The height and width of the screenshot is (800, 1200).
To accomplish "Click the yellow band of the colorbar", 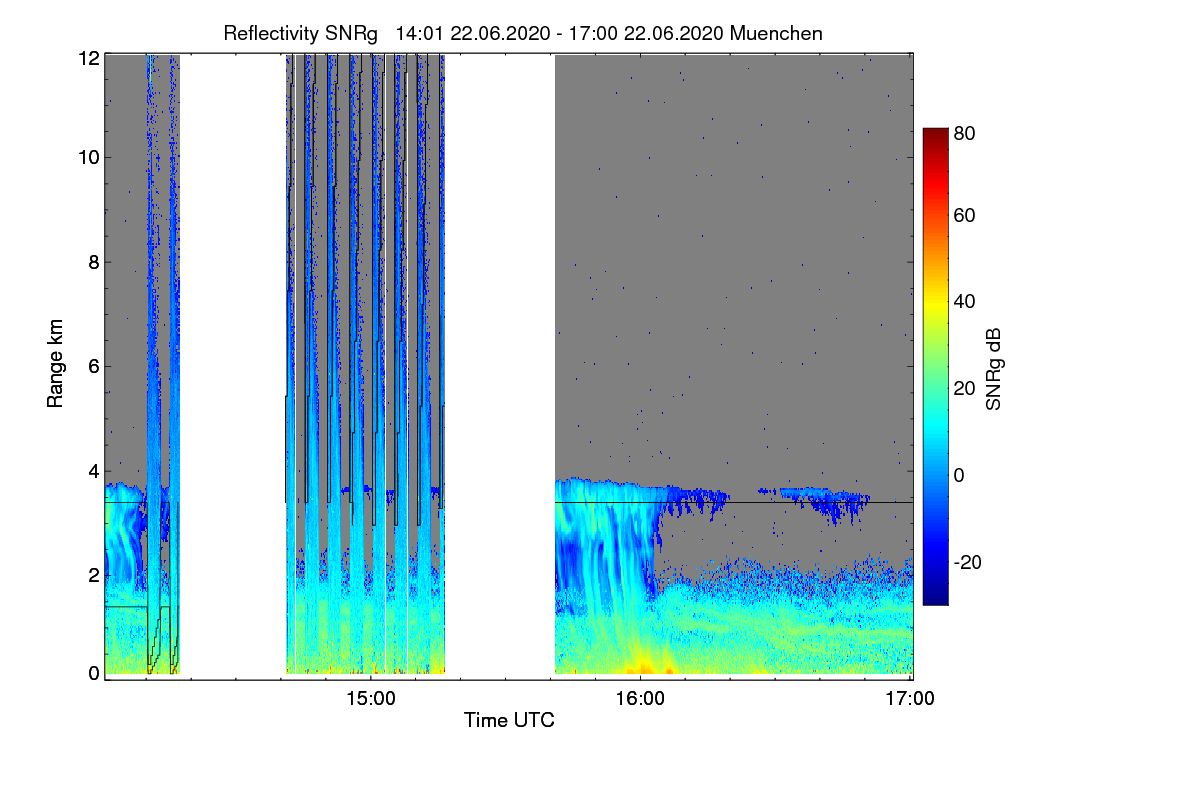I will (x=934, y=305).
